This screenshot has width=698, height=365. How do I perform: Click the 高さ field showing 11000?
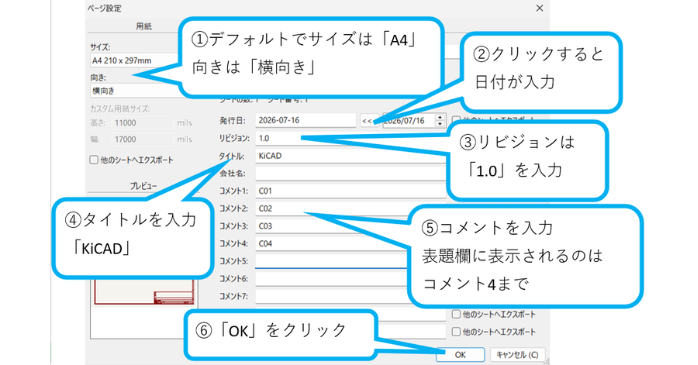[x=142, y=123]
